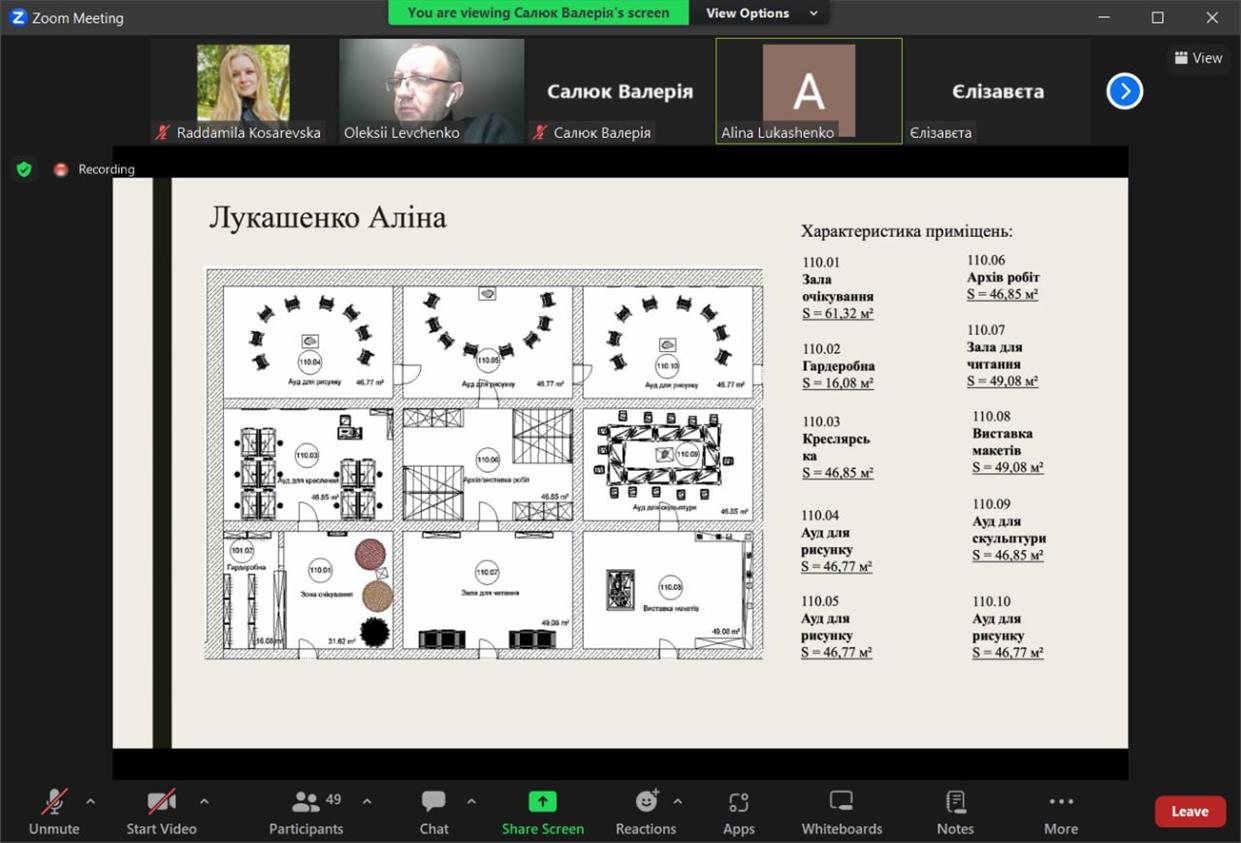Expand chat options arrow
The height and width of the screenshot is (843, 1241).
(x=471, y=801)
